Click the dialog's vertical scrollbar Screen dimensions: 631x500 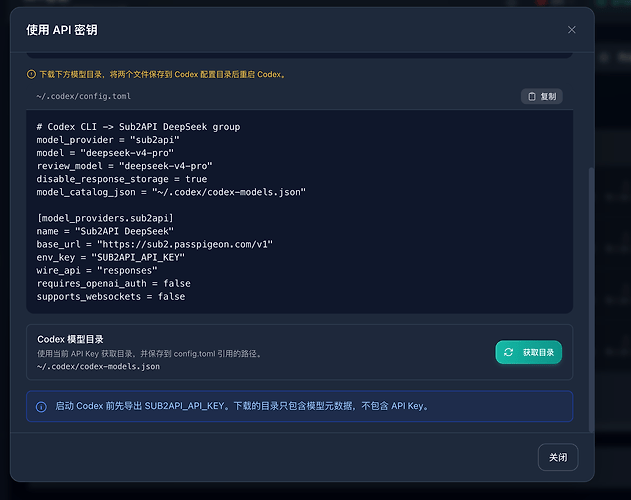point(591,300)
